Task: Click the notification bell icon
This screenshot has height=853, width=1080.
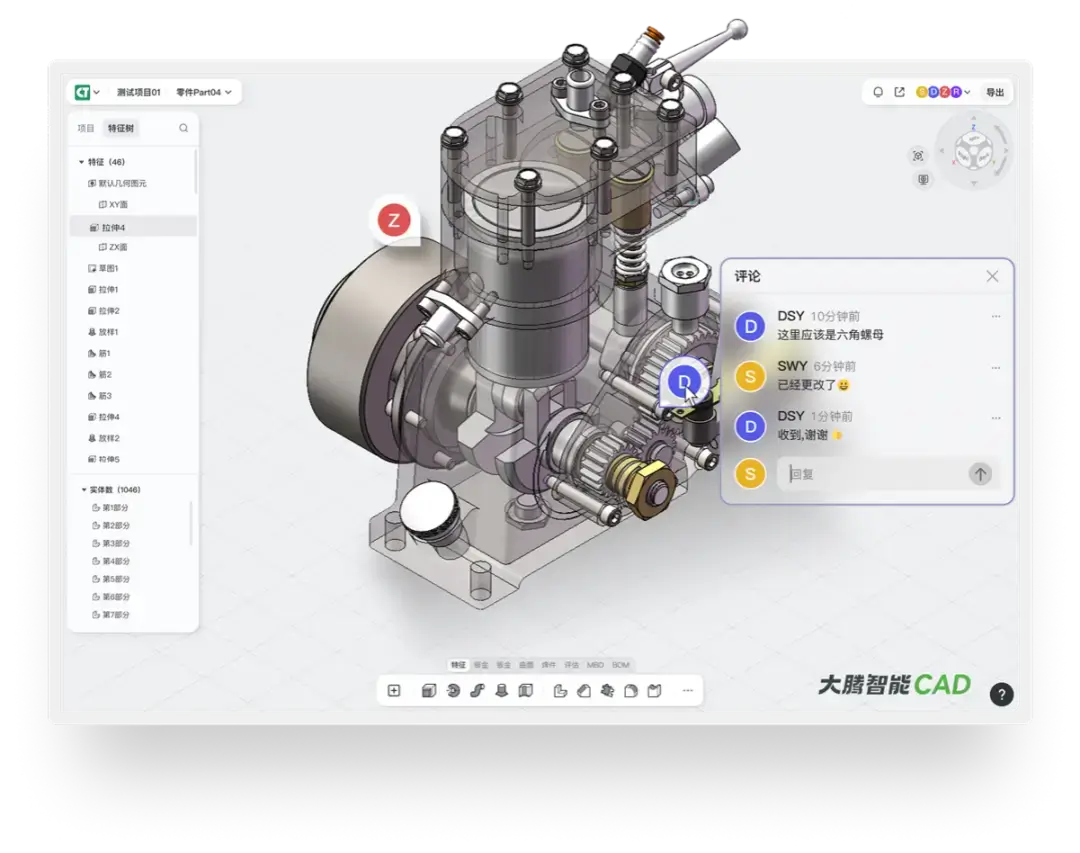Action: 878,92
